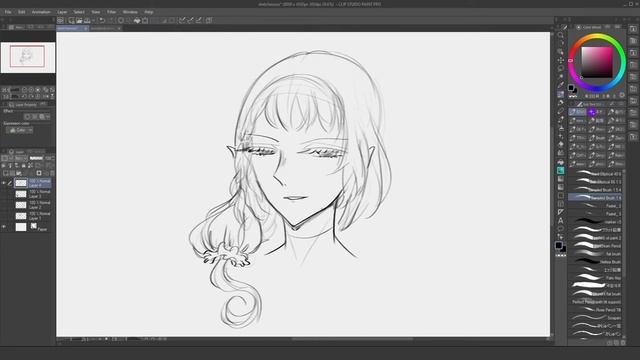Select the Paper layer

click(33, 227)
